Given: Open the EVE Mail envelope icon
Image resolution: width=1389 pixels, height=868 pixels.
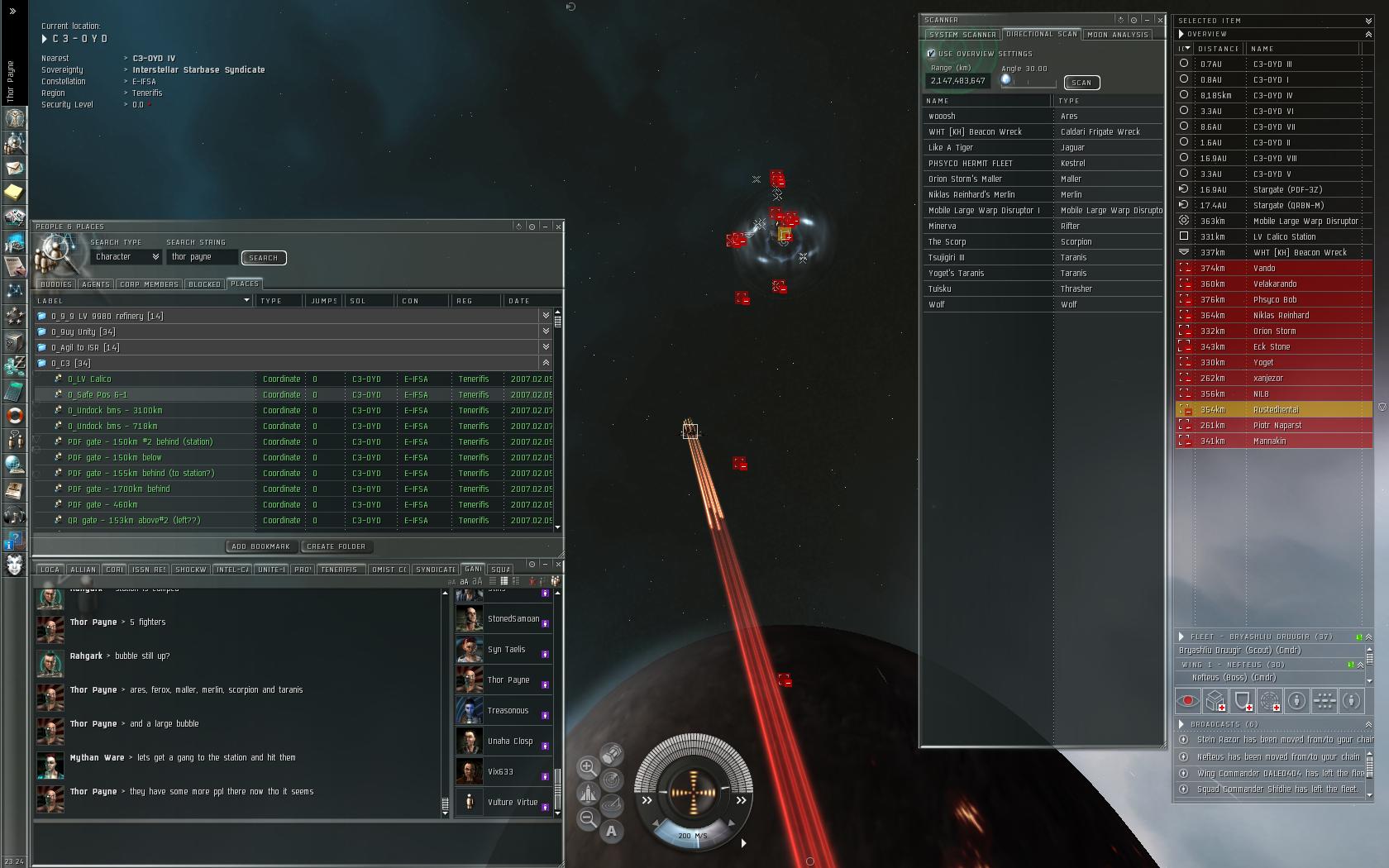Looking at the screenshot, I should (15, 168).
